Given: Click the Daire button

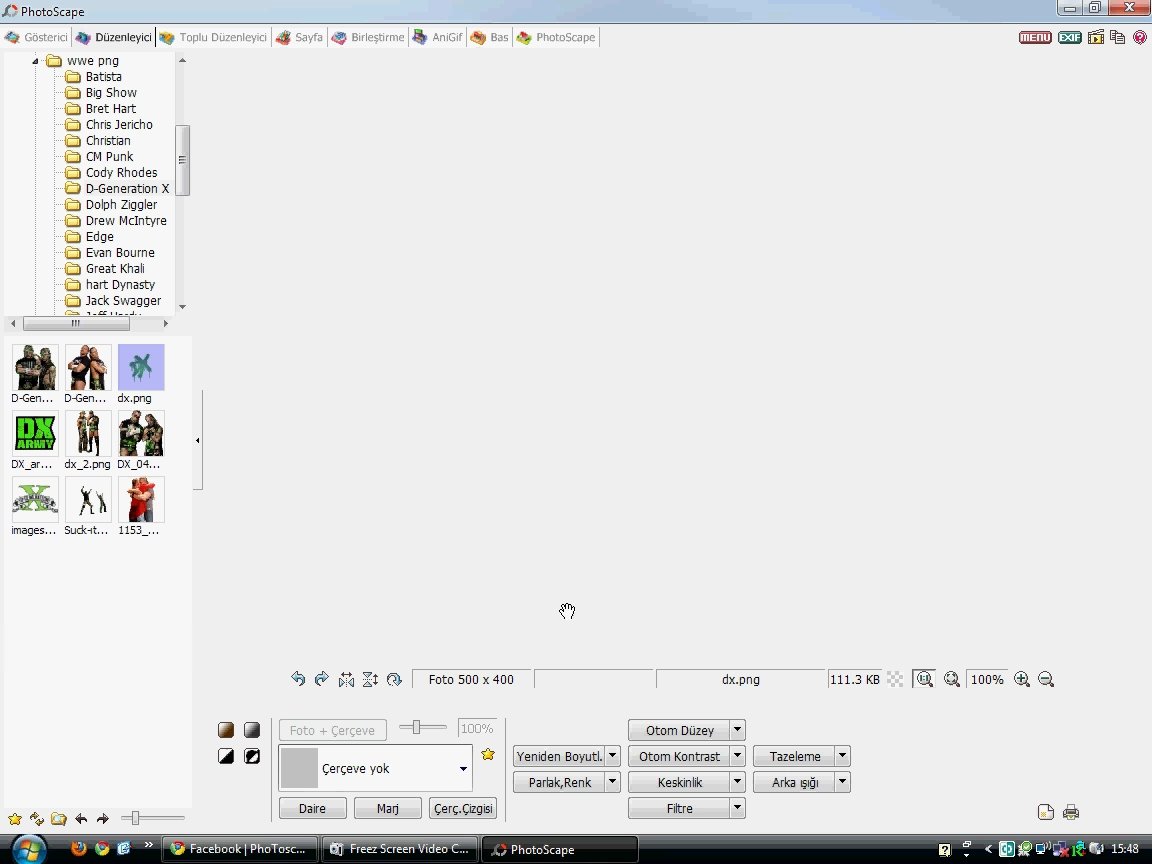Looking at the screenshot, I should click(312, 808).
